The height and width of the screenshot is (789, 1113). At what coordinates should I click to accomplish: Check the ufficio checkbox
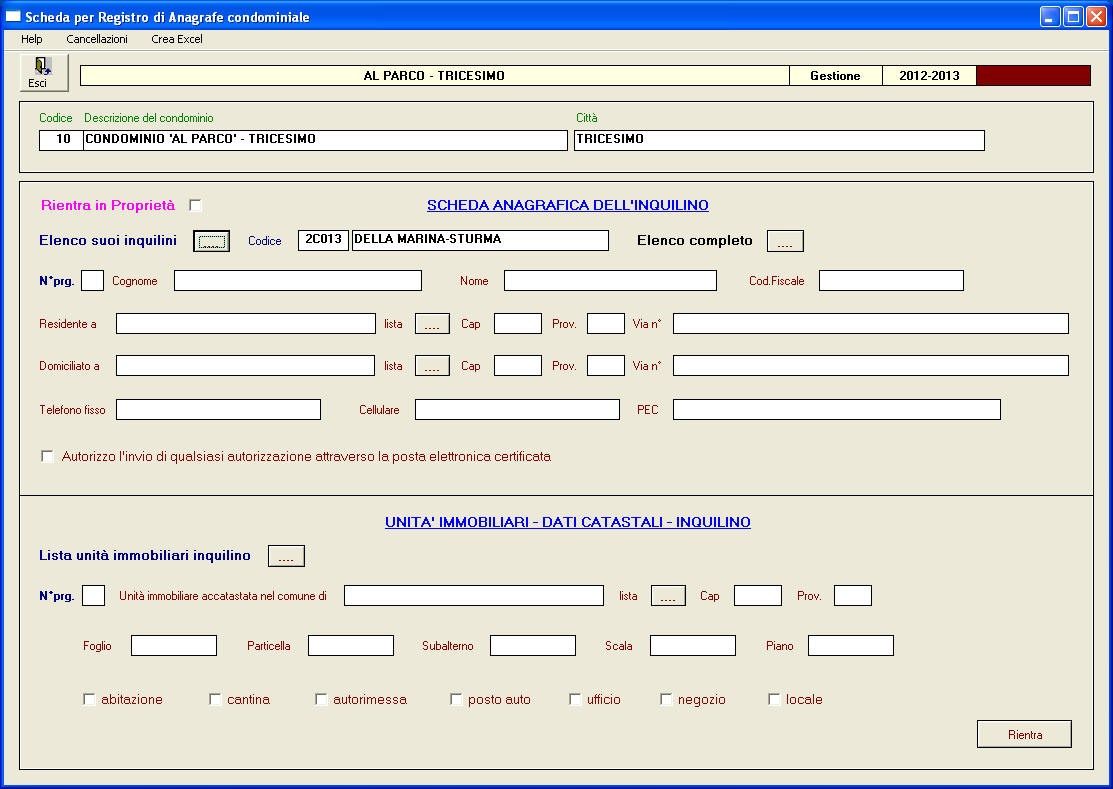(x=575, y=700)
